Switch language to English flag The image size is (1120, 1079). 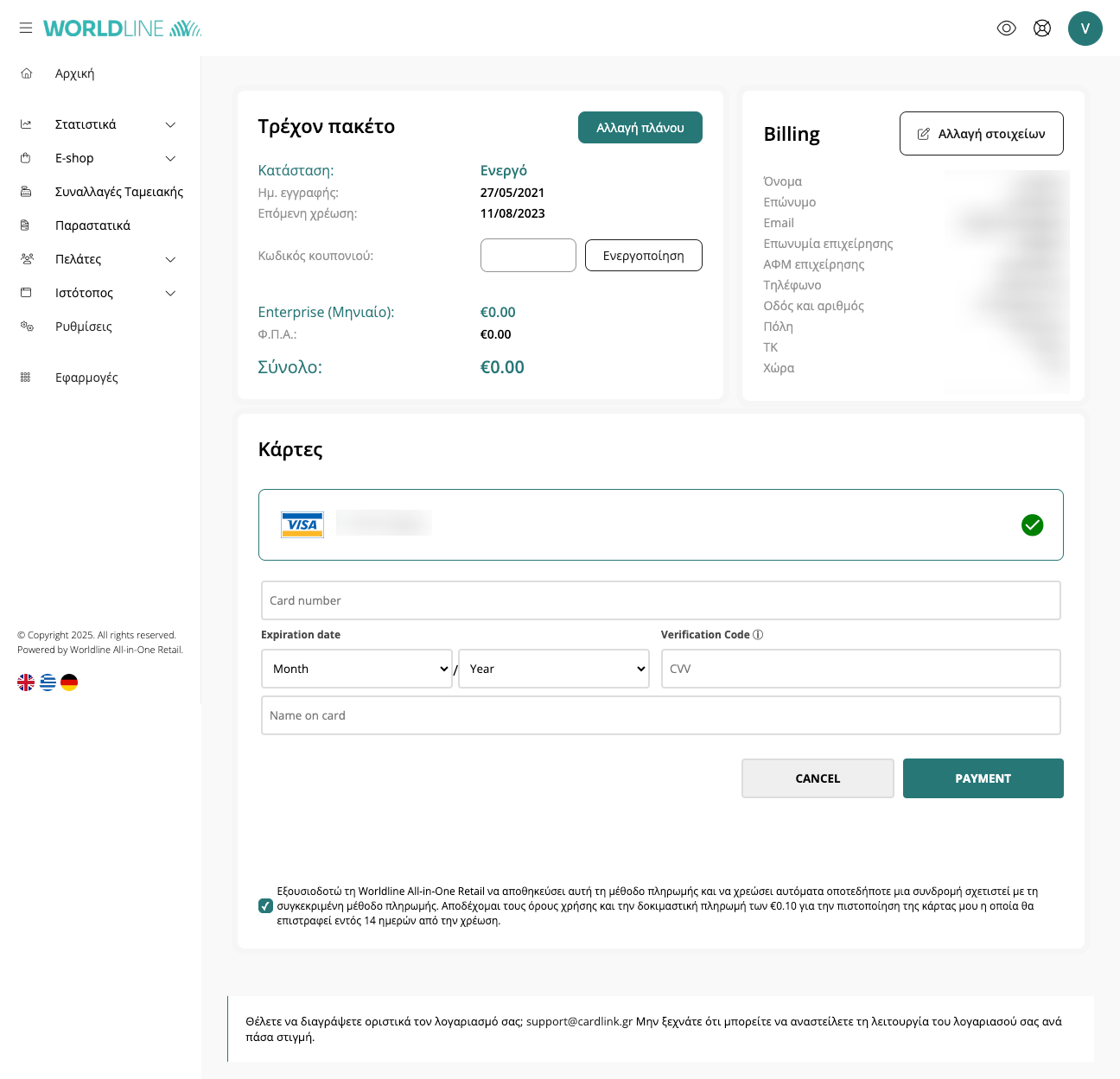pos(26,682)
